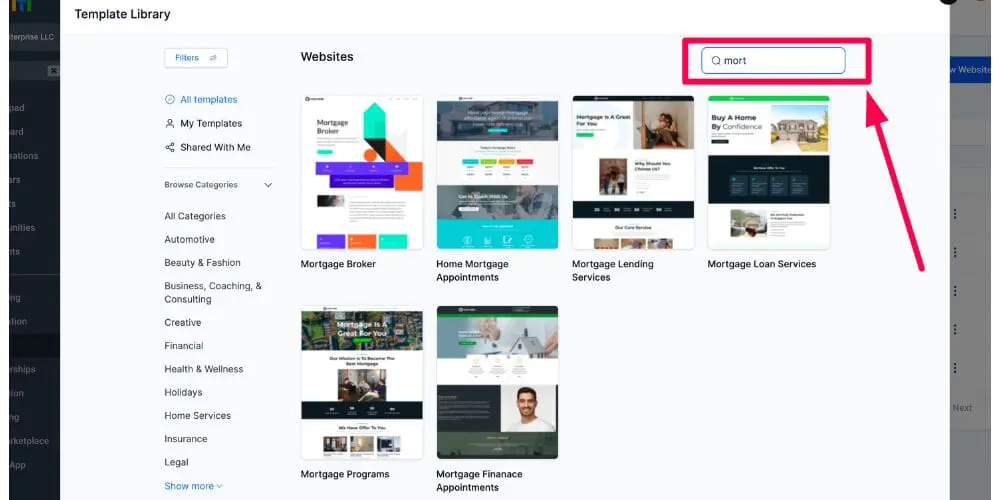Collapse the Browse Categories chevron
The width and height of the screenshot is (1000, 500).
pyautogui.click(x=268, y=185)
